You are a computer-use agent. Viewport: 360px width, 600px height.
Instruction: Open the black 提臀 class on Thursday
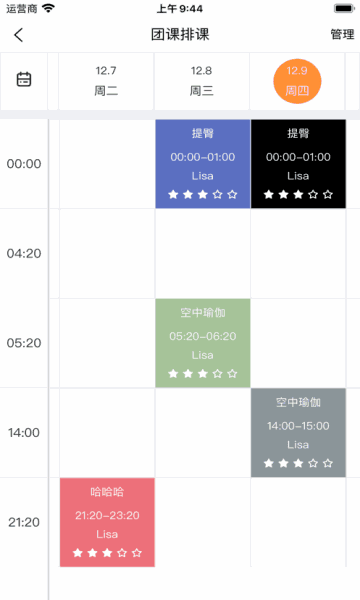click(298, 164)
